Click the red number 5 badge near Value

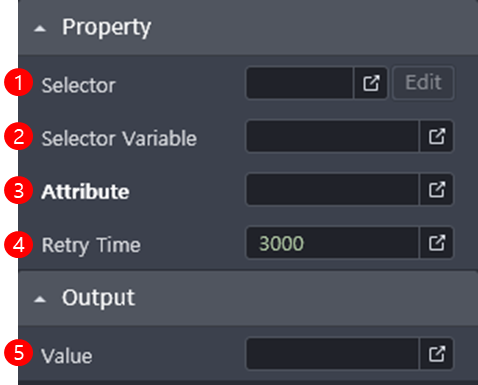(18, 352)
